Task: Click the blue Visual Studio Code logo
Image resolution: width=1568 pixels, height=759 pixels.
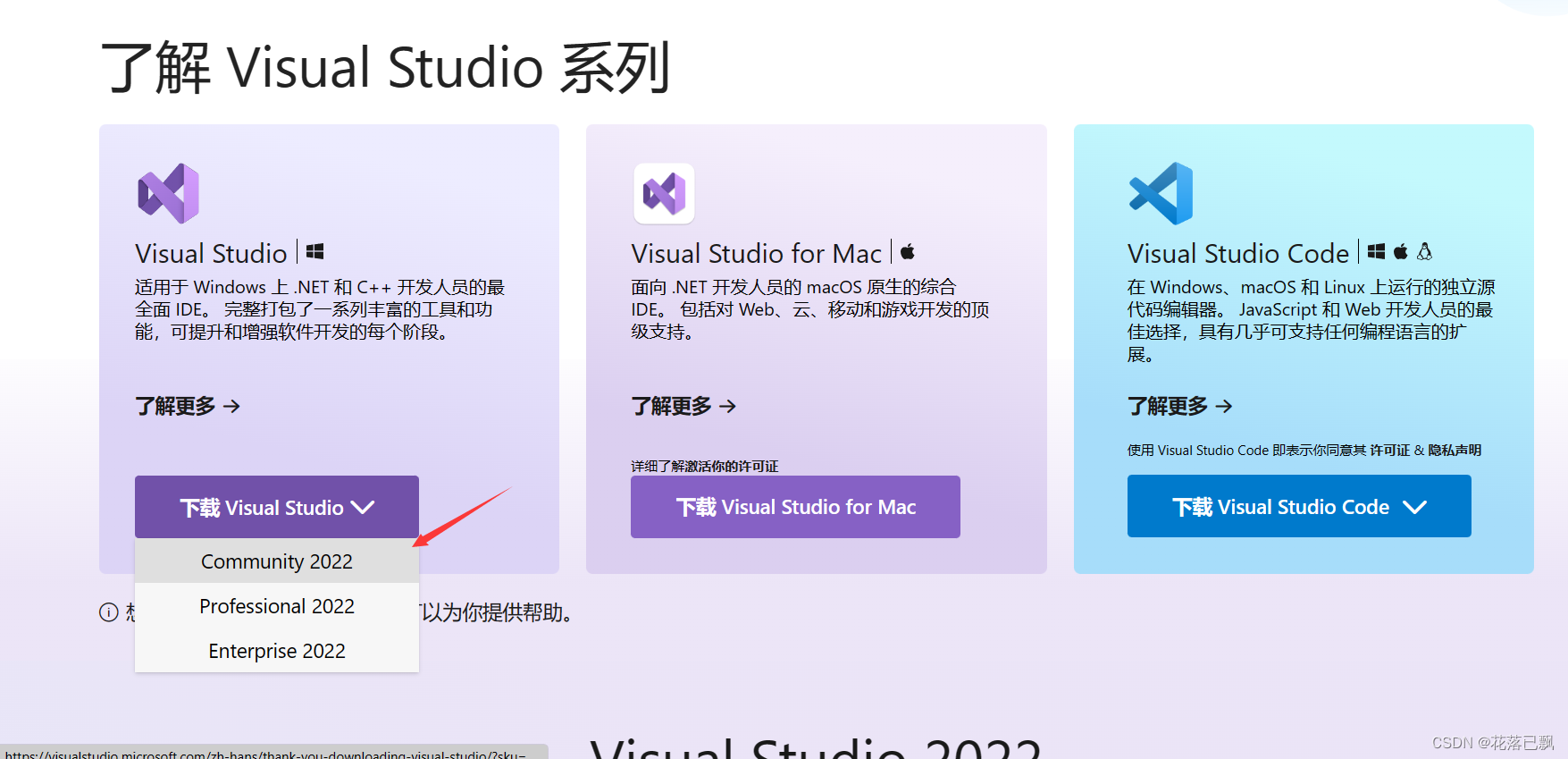Action: click(1161, 193)
